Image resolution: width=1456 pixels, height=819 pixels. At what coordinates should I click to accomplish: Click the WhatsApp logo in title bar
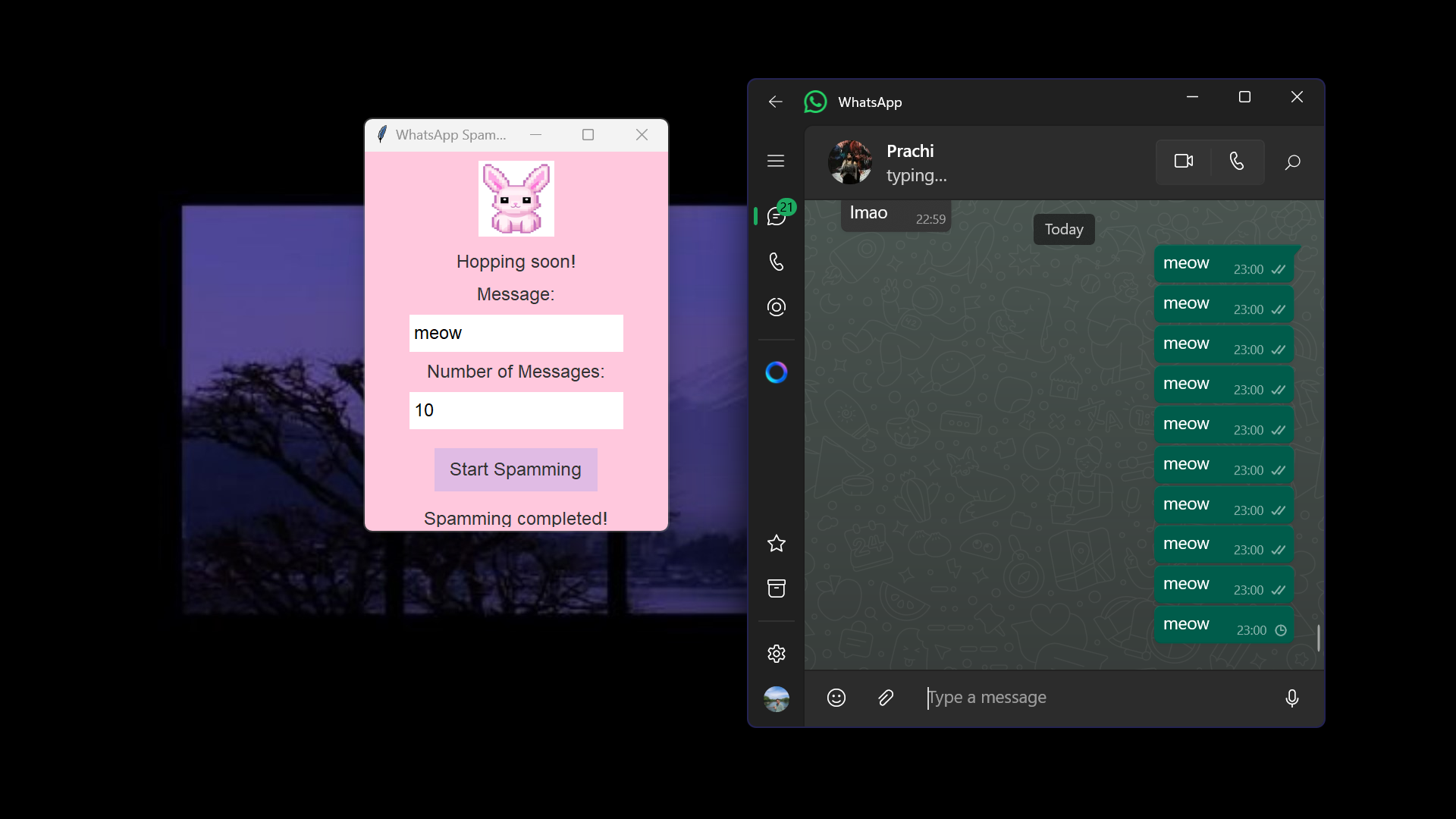tap(815, 102)
